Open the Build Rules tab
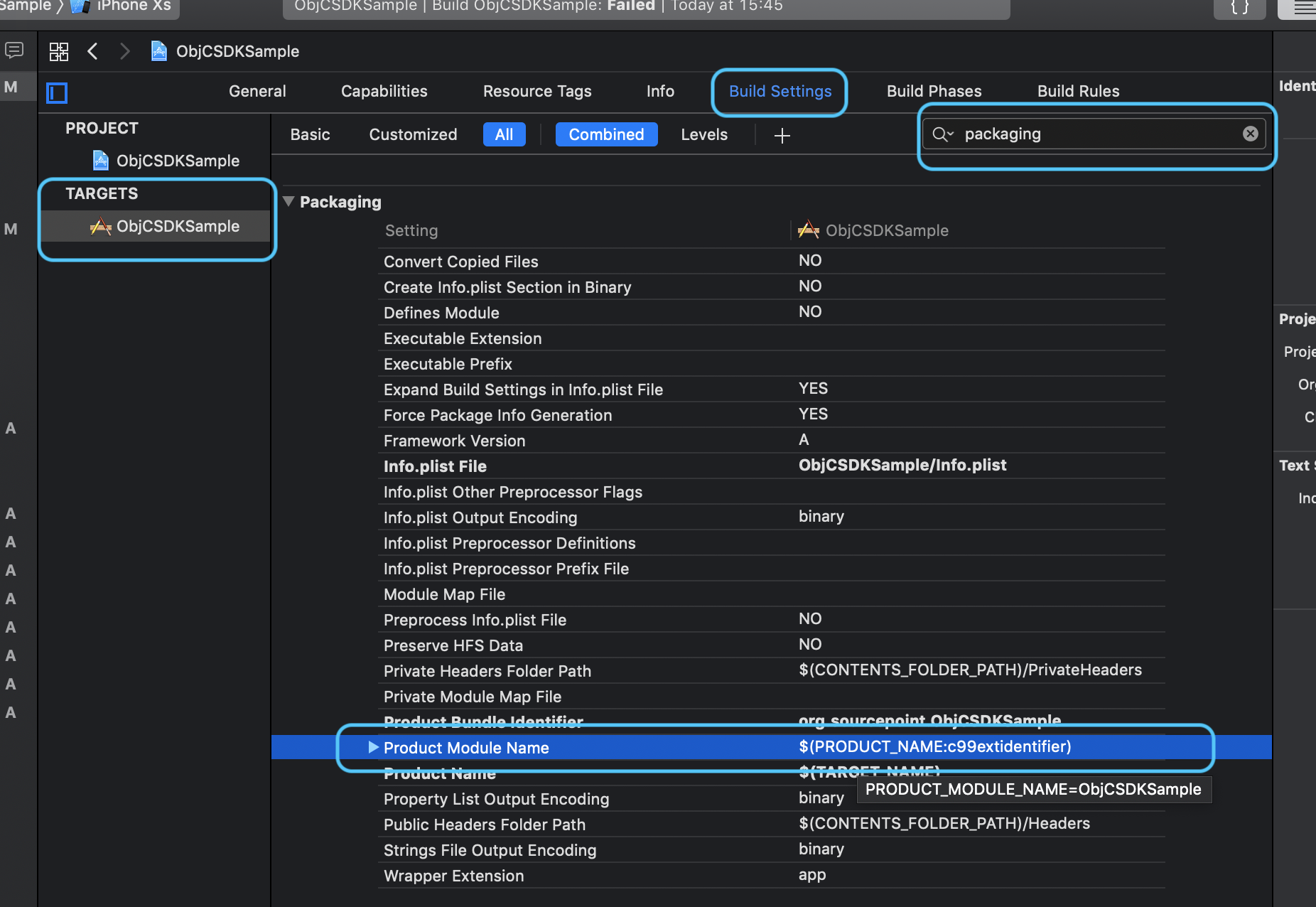The image size is (1316, 907). click(x=1079, y=91)
